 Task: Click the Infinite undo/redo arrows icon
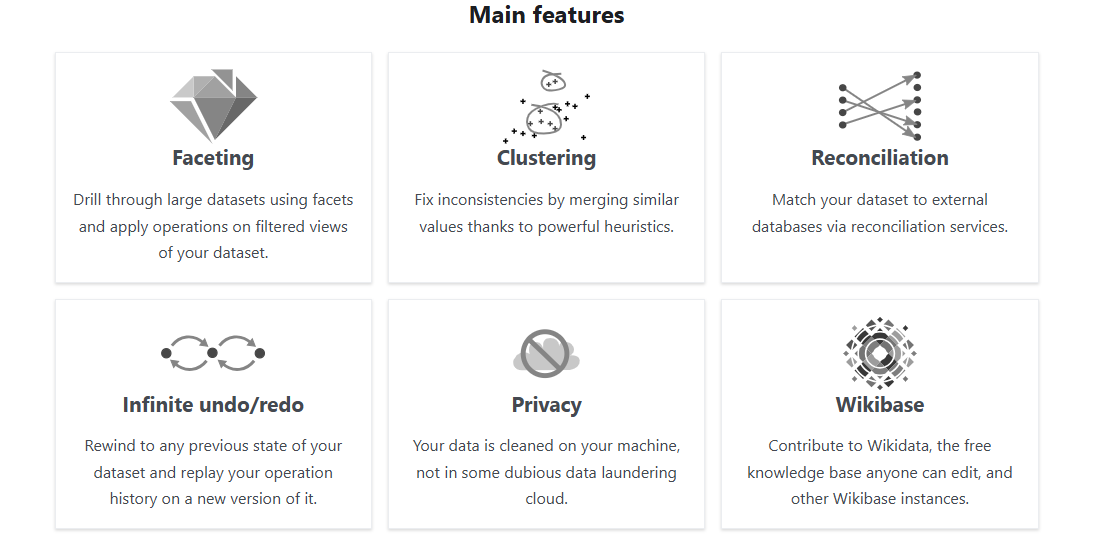(213, 352)
